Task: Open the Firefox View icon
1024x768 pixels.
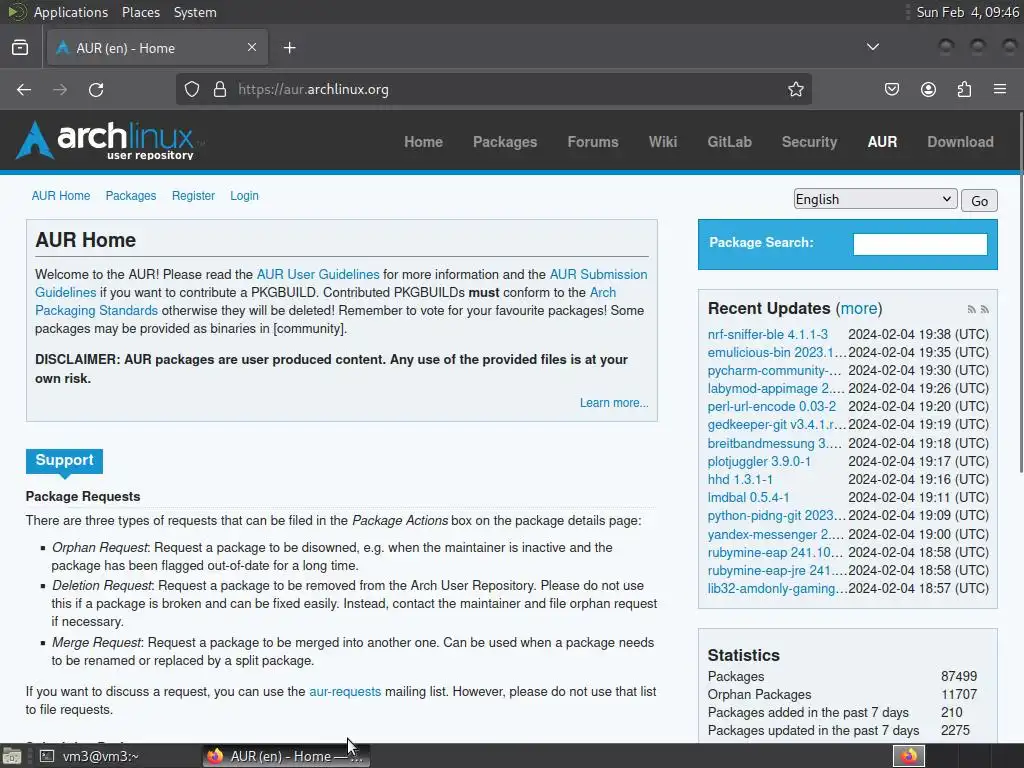Action: [x=20, y=47]
